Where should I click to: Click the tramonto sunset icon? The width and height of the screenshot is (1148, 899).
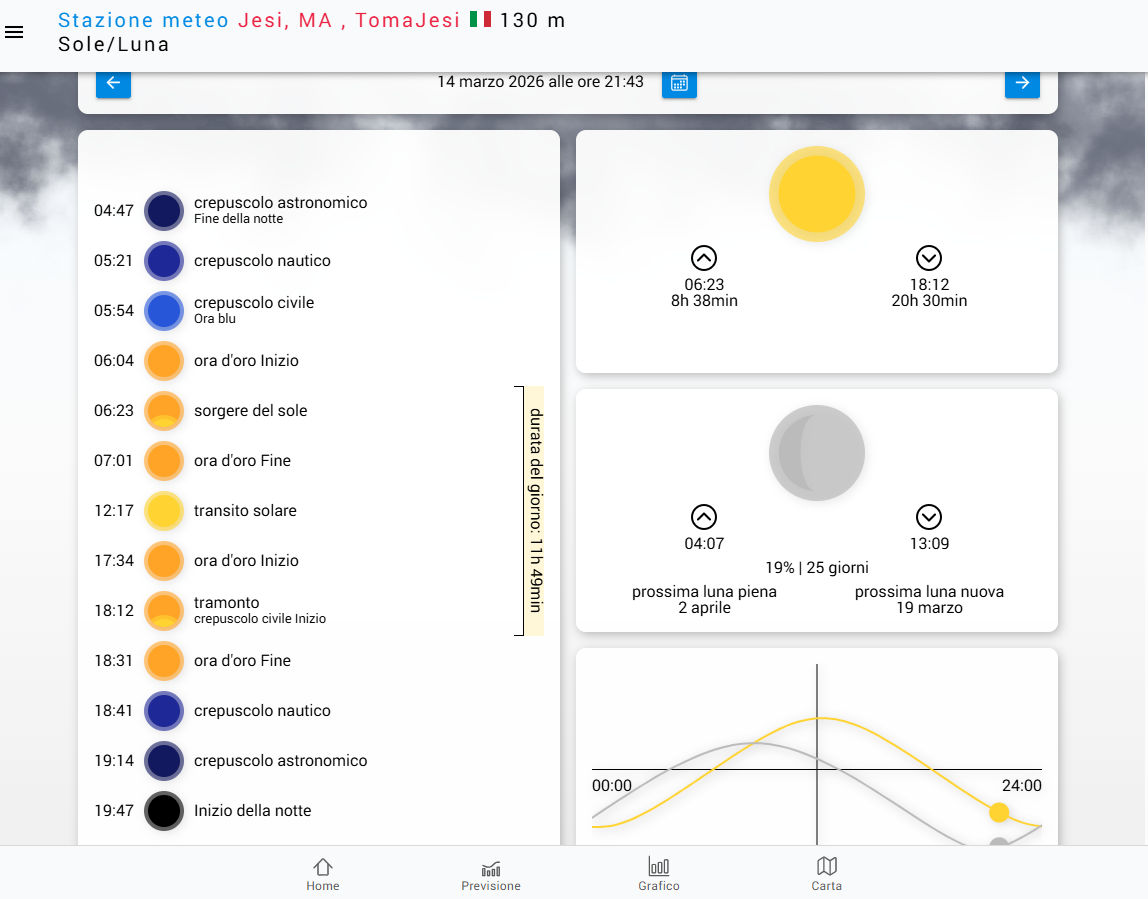(x=164, y=611)
